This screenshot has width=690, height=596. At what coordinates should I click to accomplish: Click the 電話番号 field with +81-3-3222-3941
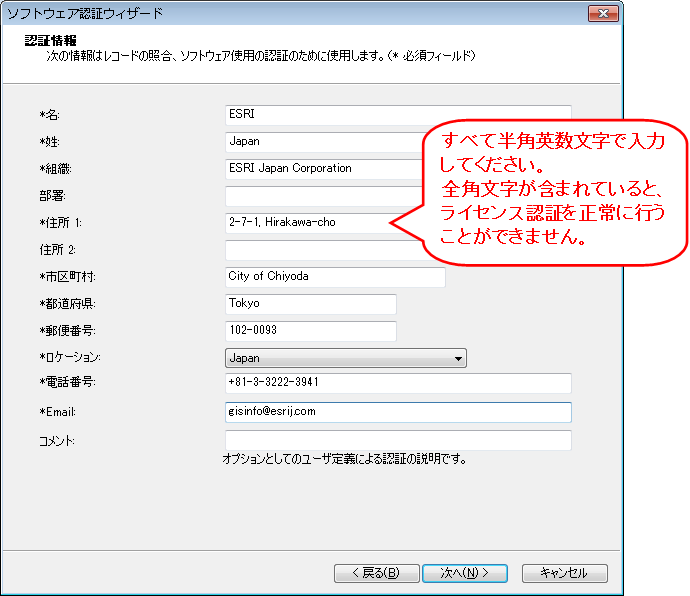398,383
